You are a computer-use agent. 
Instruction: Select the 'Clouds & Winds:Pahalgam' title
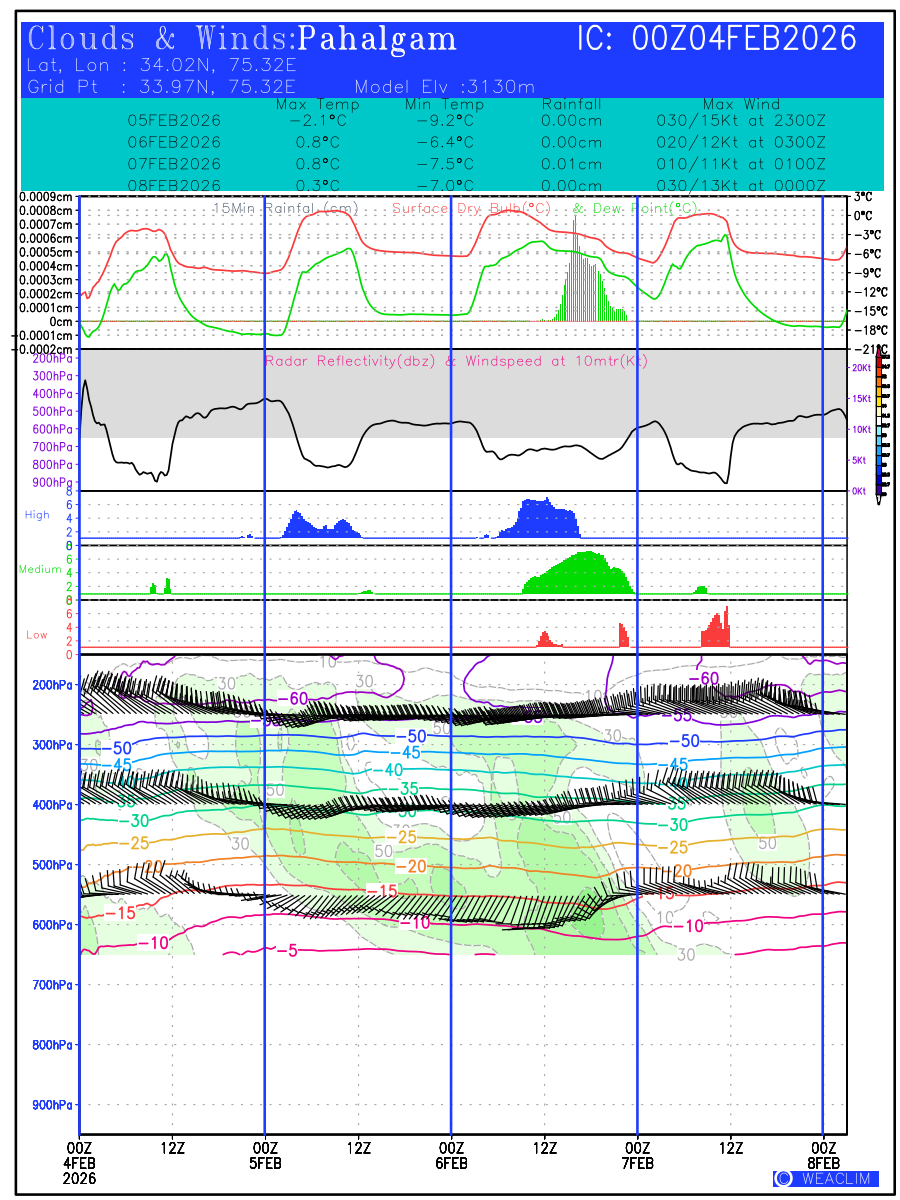tap(242, 39)
